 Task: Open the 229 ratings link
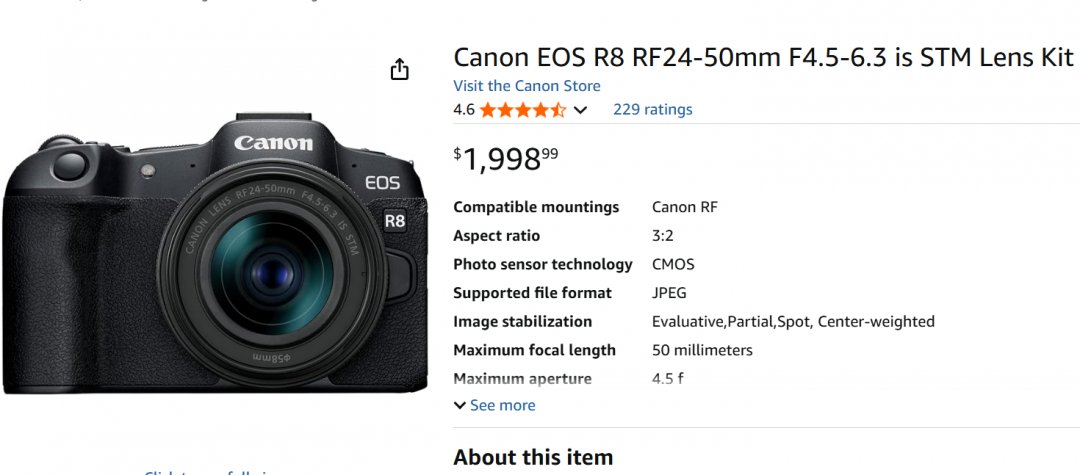(652, 110)
